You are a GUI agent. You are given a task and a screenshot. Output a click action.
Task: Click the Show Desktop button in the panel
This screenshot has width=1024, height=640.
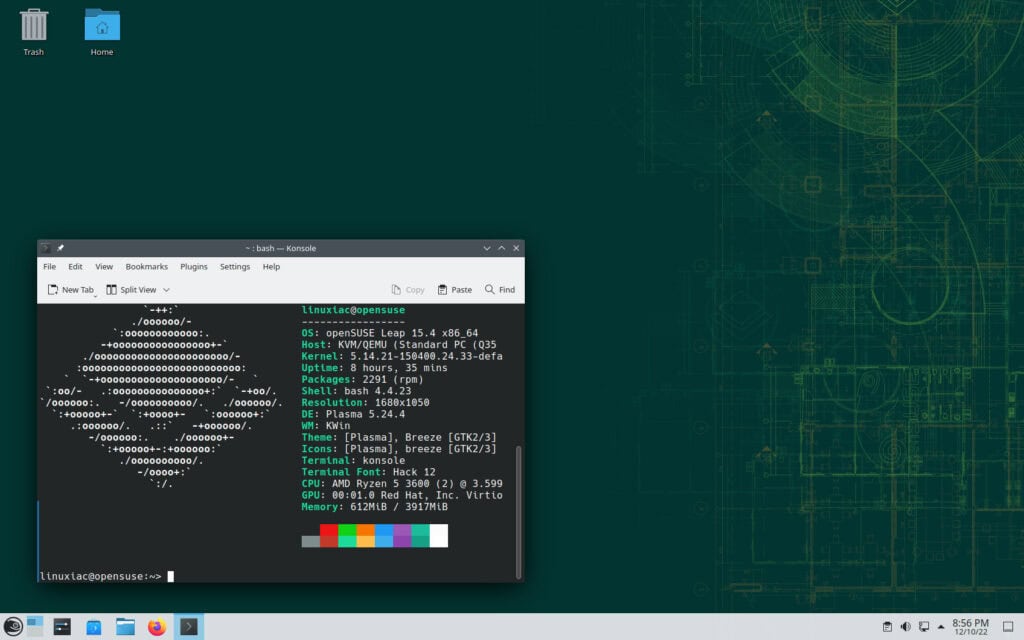coord(1008,627)
